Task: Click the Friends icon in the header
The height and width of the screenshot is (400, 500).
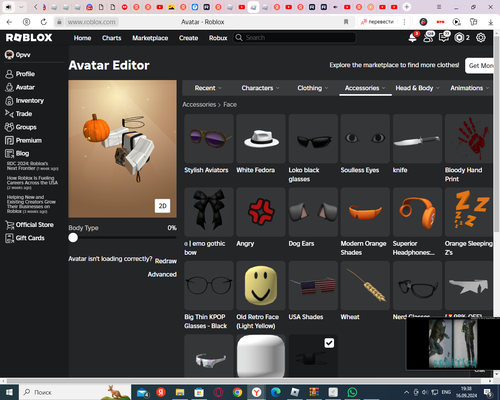Action: pos(429,37)
